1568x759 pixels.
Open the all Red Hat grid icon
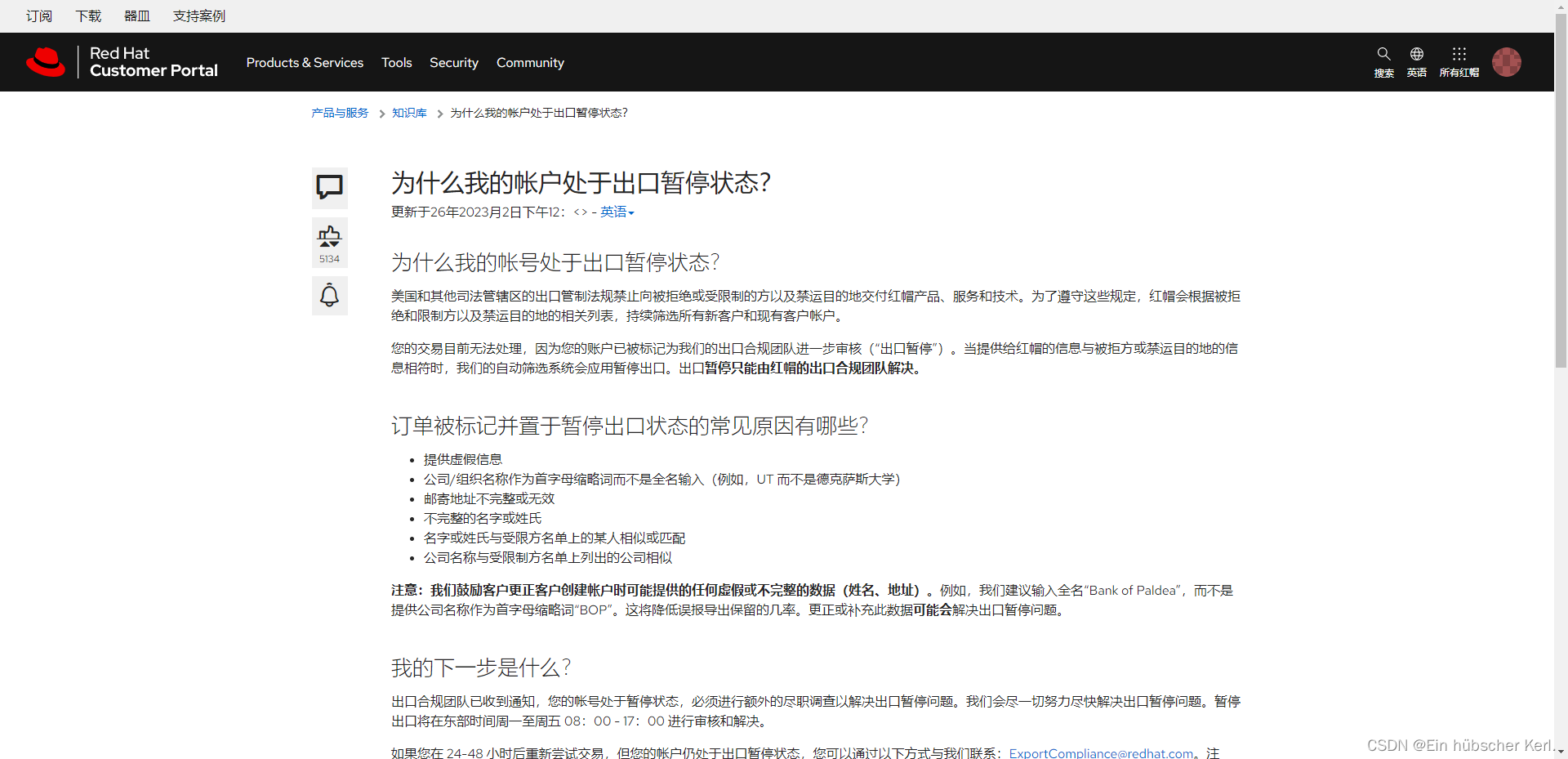(1459, 54)
